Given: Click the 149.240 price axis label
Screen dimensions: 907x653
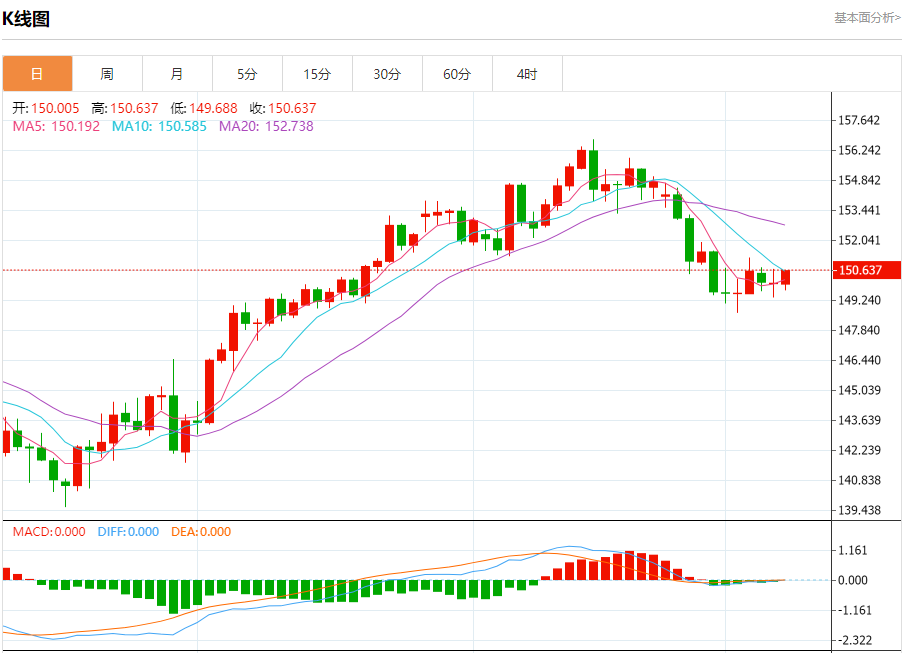Looking at the screenshot, I should point(859,300).
